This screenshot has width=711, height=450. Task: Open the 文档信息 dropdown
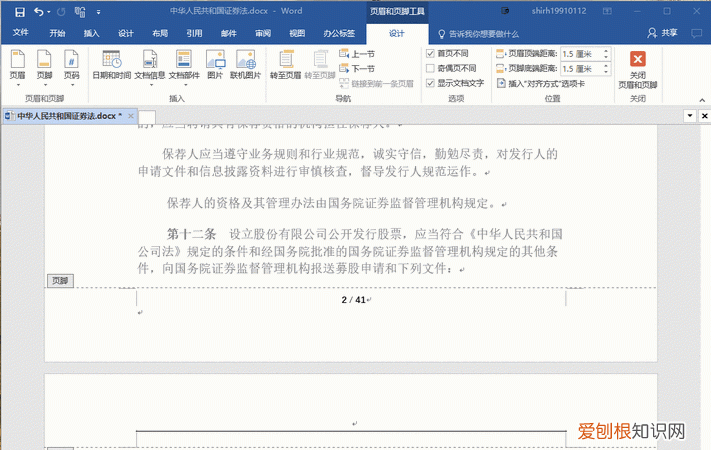150,68
